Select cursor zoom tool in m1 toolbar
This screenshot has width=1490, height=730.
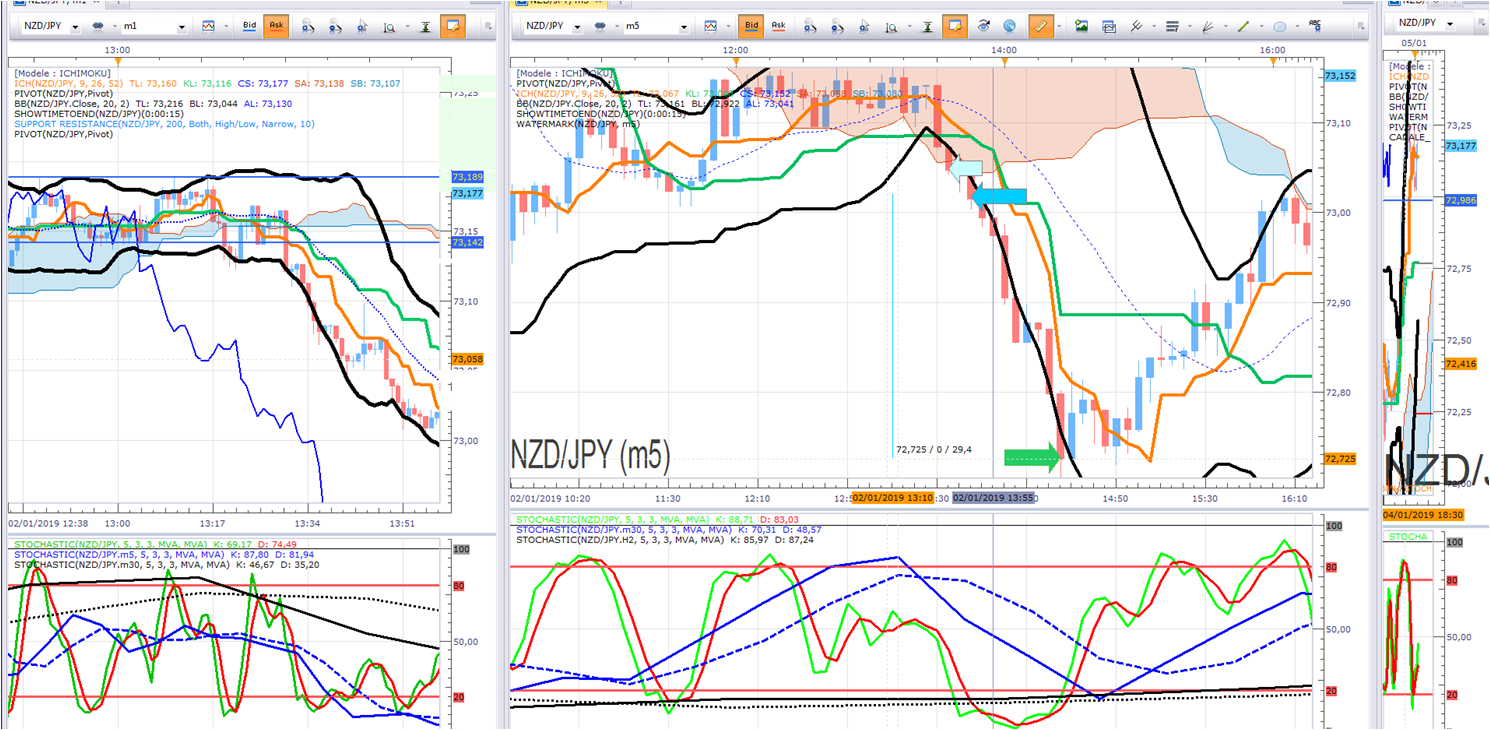362,26
